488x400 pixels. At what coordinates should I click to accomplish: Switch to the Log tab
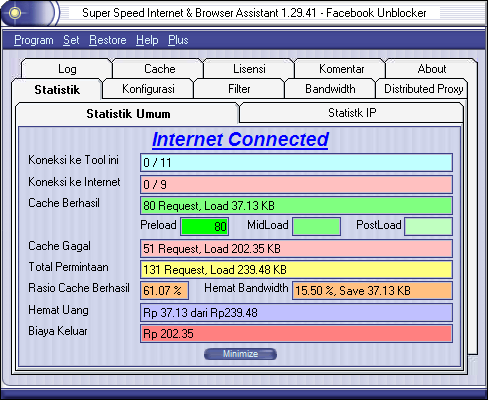click(x=67, y=69)
